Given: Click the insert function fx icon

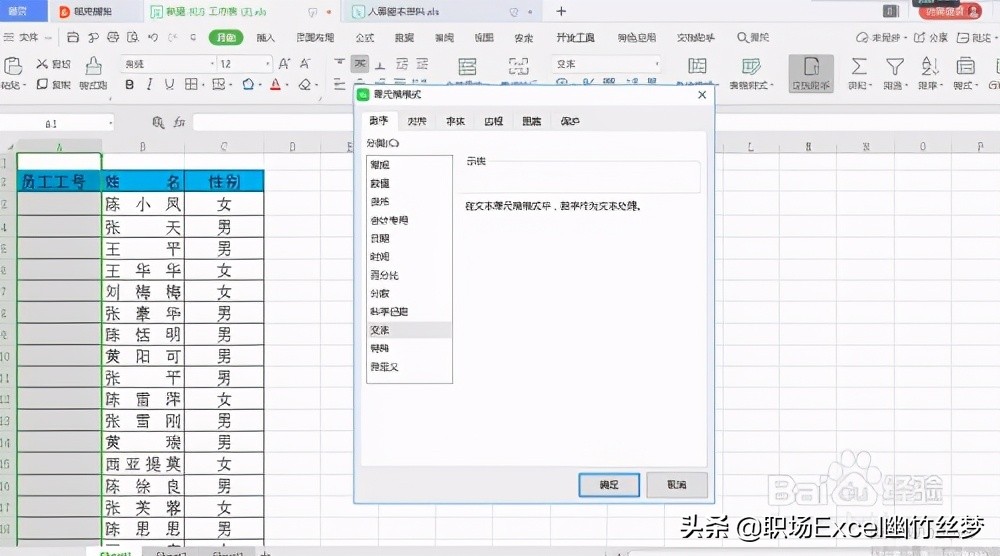Looking at the screenshot, I should [x=179, y=122].
